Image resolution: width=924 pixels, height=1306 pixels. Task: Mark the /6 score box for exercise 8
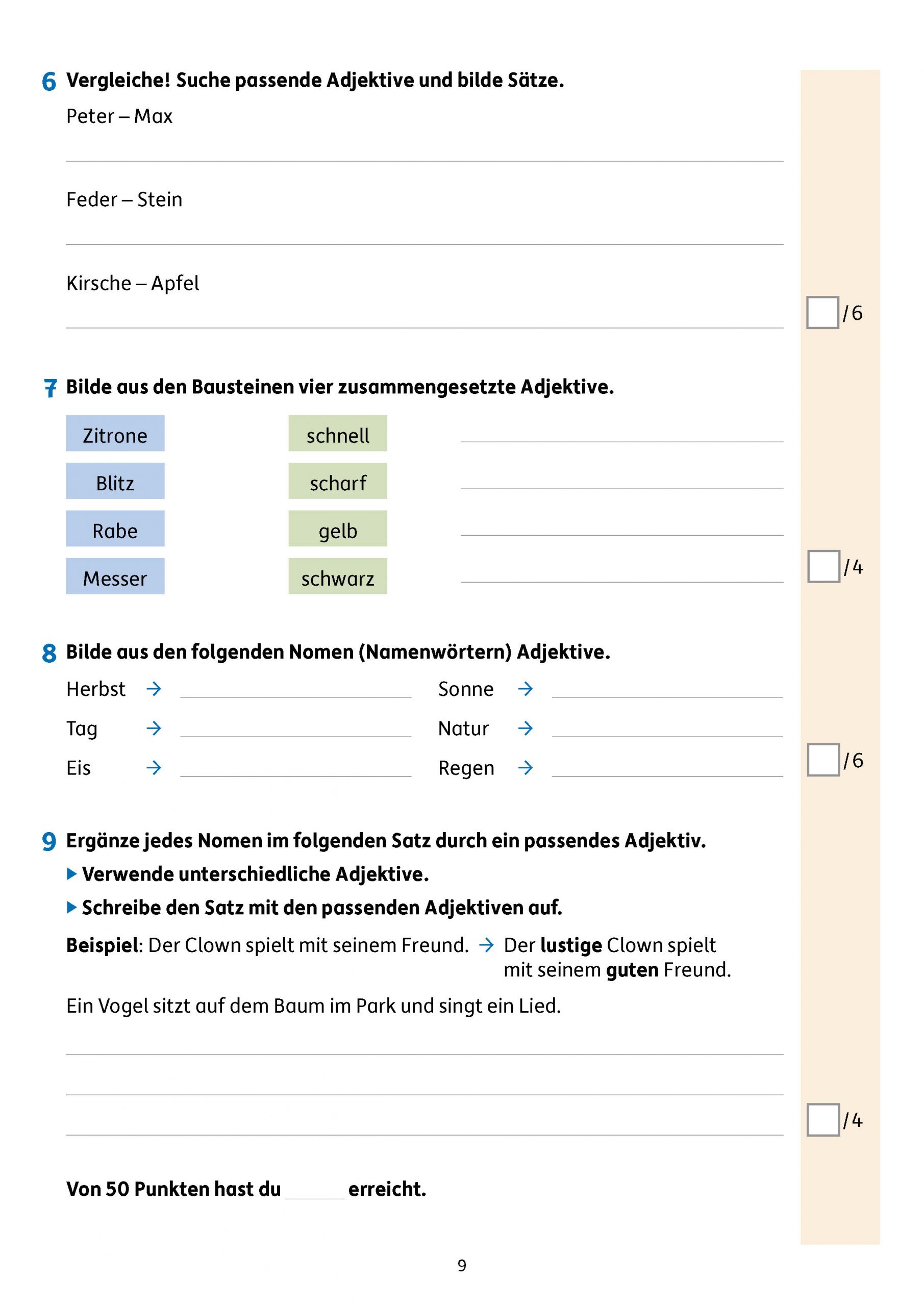point(823,760)
